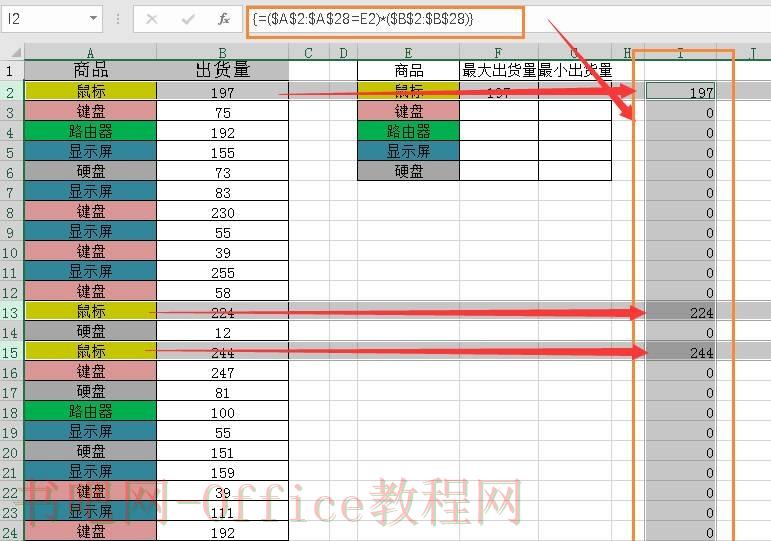
Task: Select cell A6 硬盘
Action: 90,172
